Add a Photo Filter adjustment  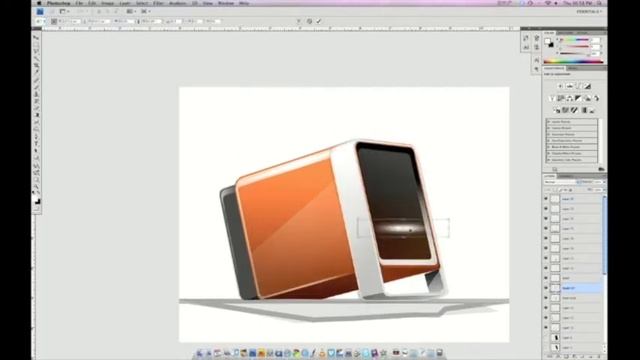pos(587,98)
